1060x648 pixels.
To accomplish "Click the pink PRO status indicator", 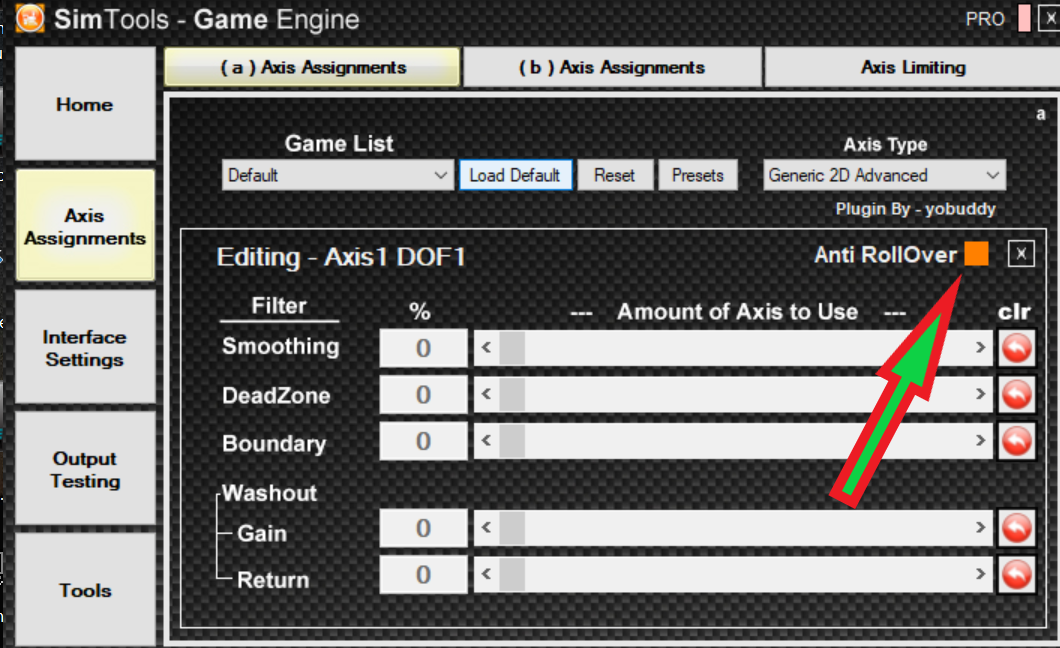I will [x=1024, y=18].
